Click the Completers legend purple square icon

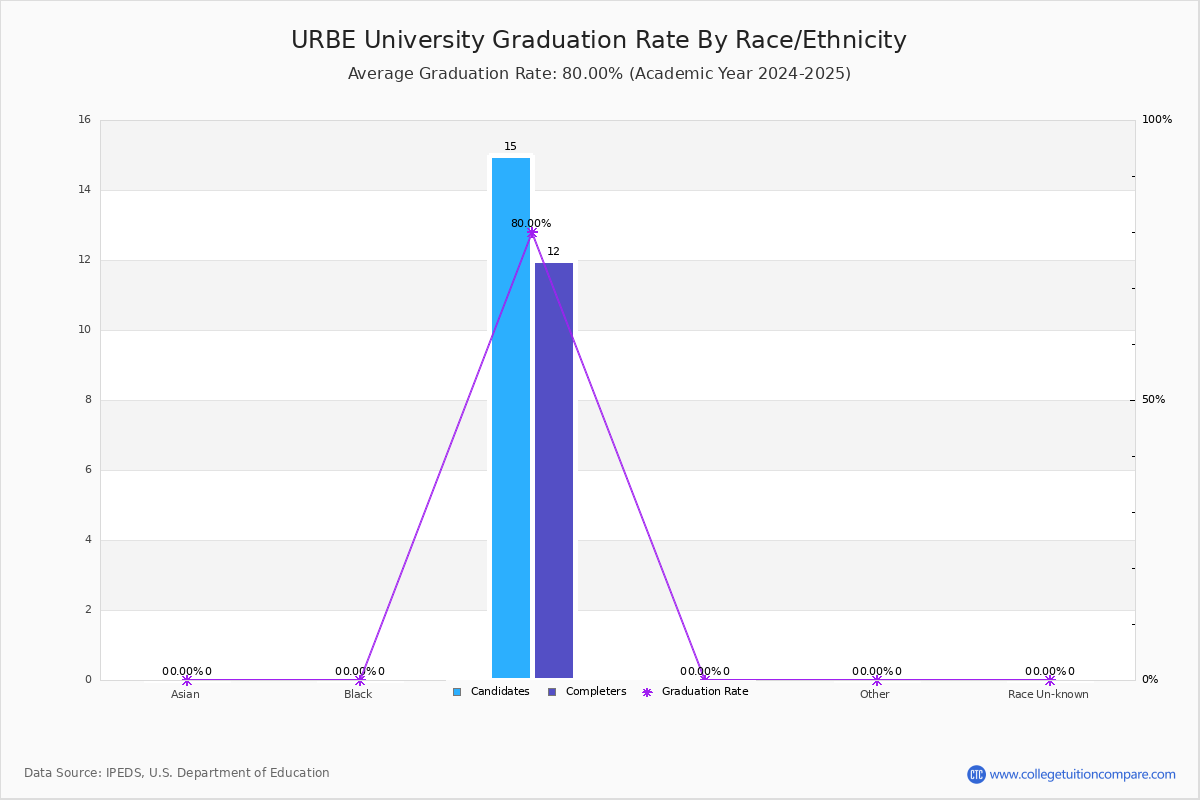(x=552, y=692)
